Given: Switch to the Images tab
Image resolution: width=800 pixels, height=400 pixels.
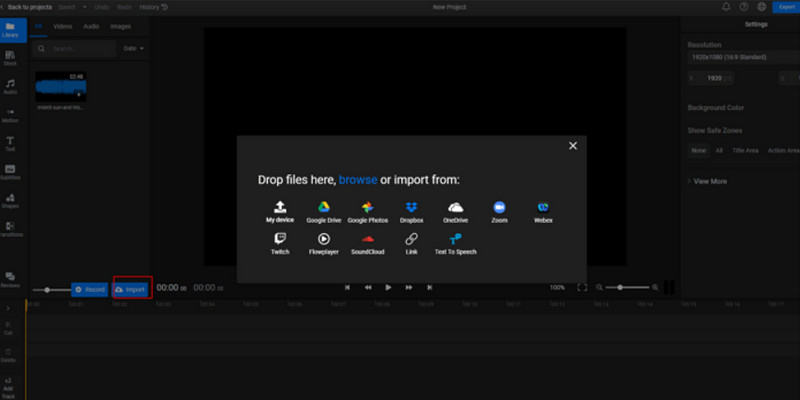Looking at the screenshot, I should click(120, 26).
